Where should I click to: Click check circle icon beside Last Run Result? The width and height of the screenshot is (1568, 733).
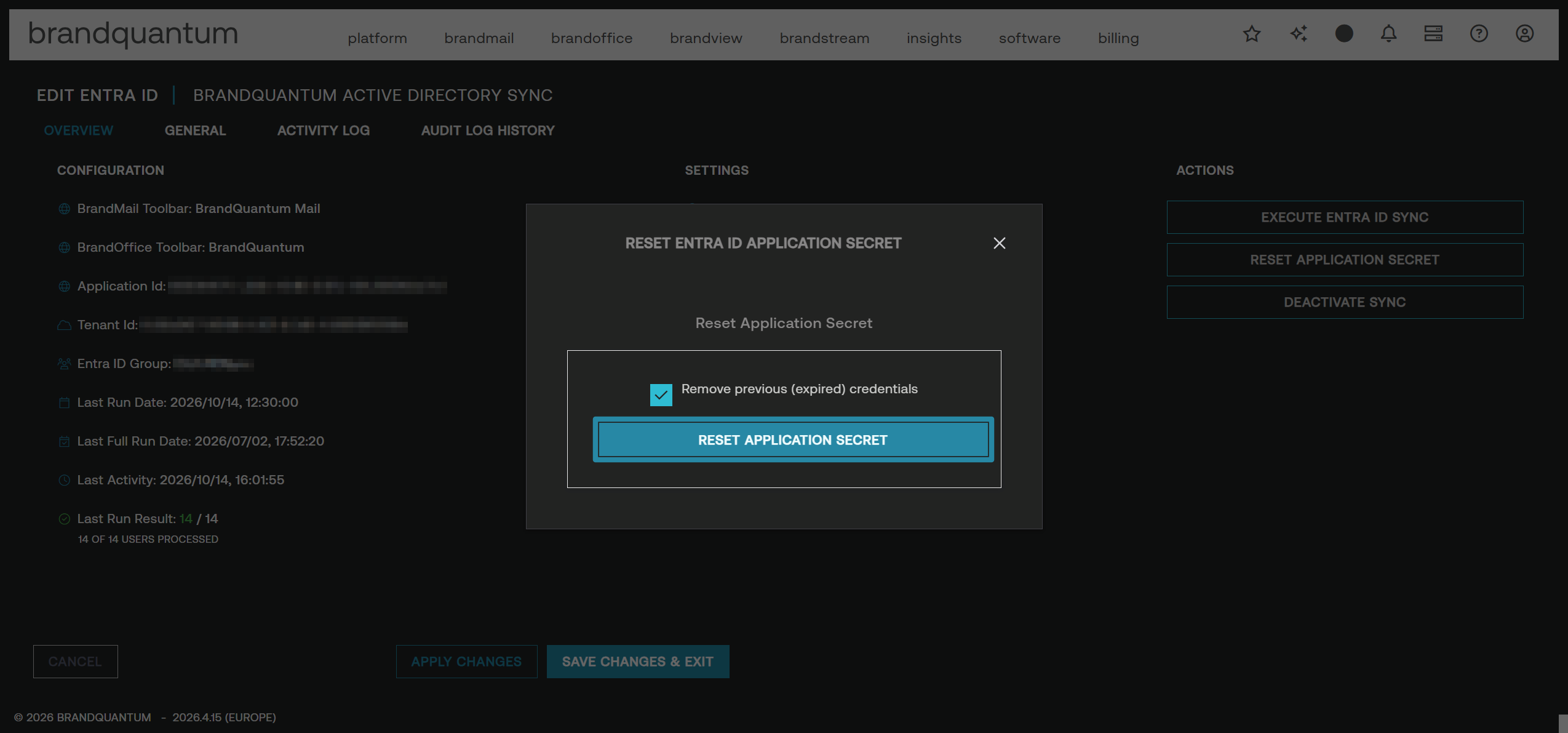[x=64, y=519]
